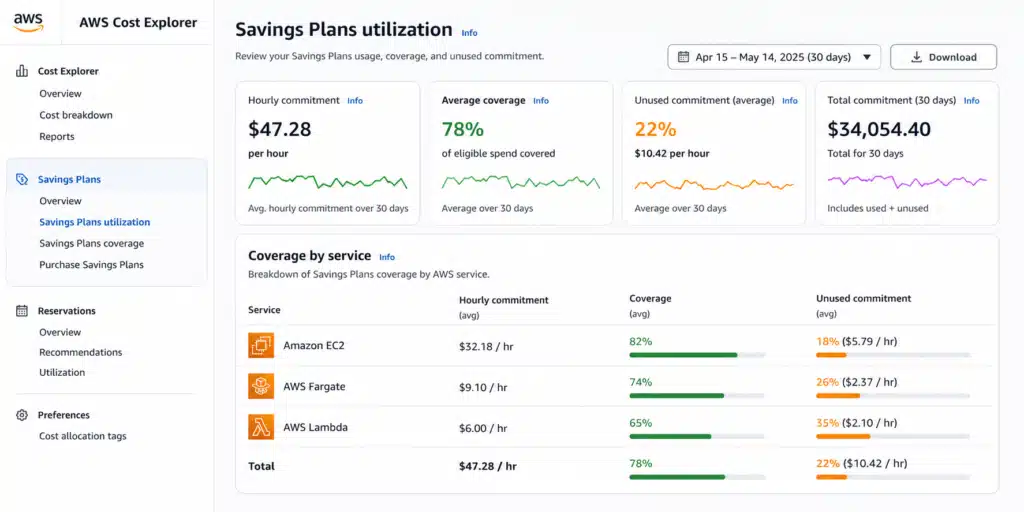The image size is (1024, 512).
Task: Open Overview under Reservations
Action: coord(60,332)
